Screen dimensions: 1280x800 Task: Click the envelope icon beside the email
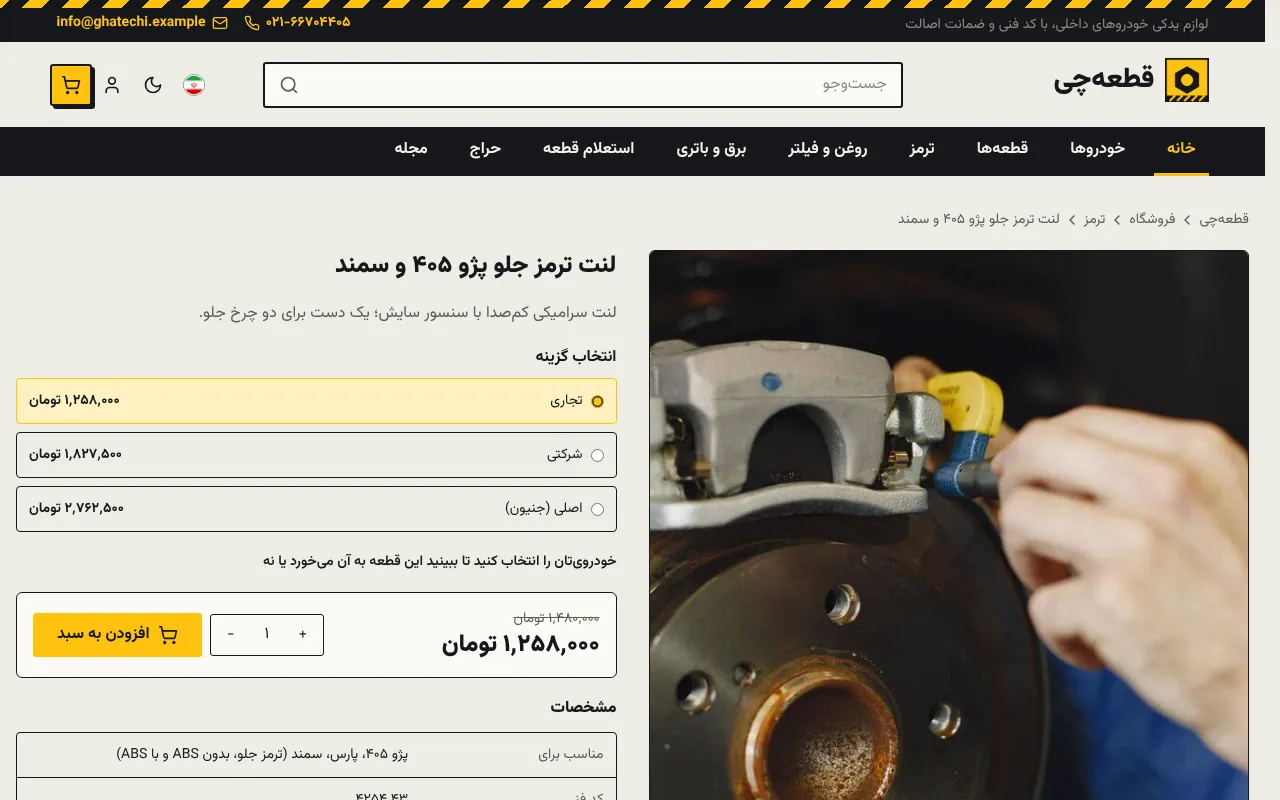tap(220, 22)
